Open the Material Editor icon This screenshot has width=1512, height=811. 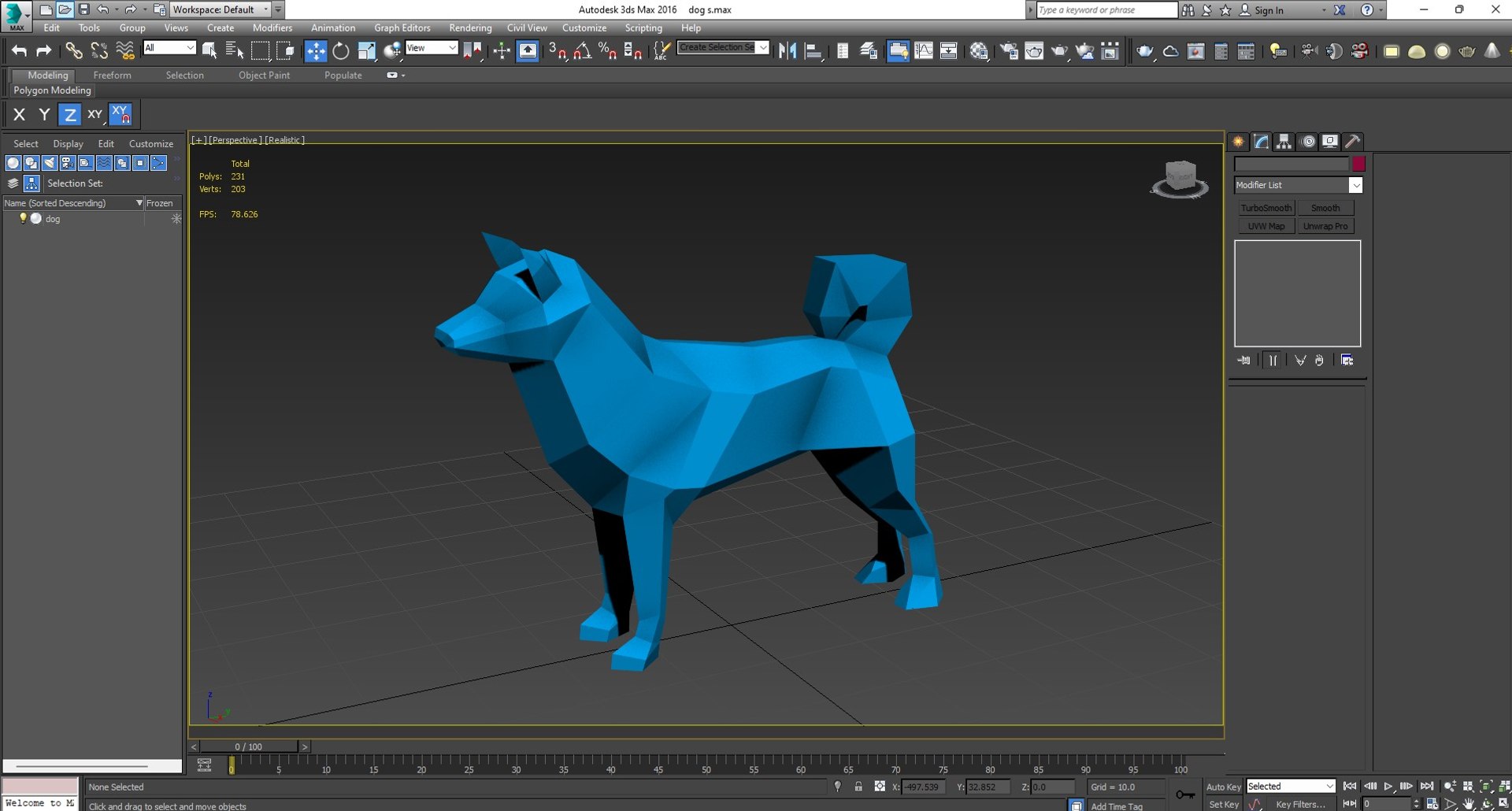pos(979,51)
